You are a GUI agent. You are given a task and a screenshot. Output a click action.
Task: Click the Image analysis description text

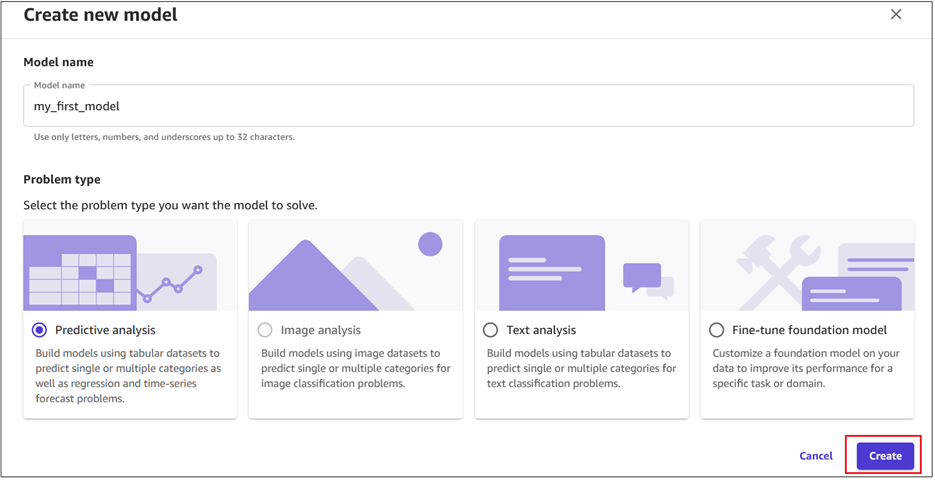tap(355, 368)
